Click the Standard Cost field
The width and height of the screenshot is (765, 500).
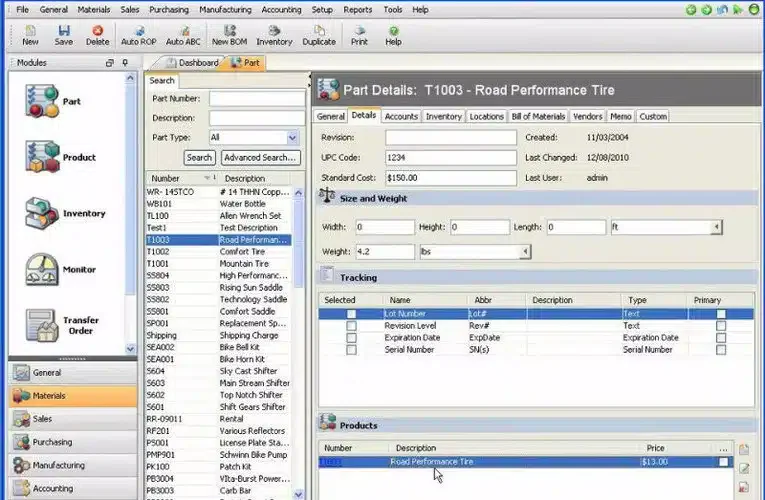[451, 178]
